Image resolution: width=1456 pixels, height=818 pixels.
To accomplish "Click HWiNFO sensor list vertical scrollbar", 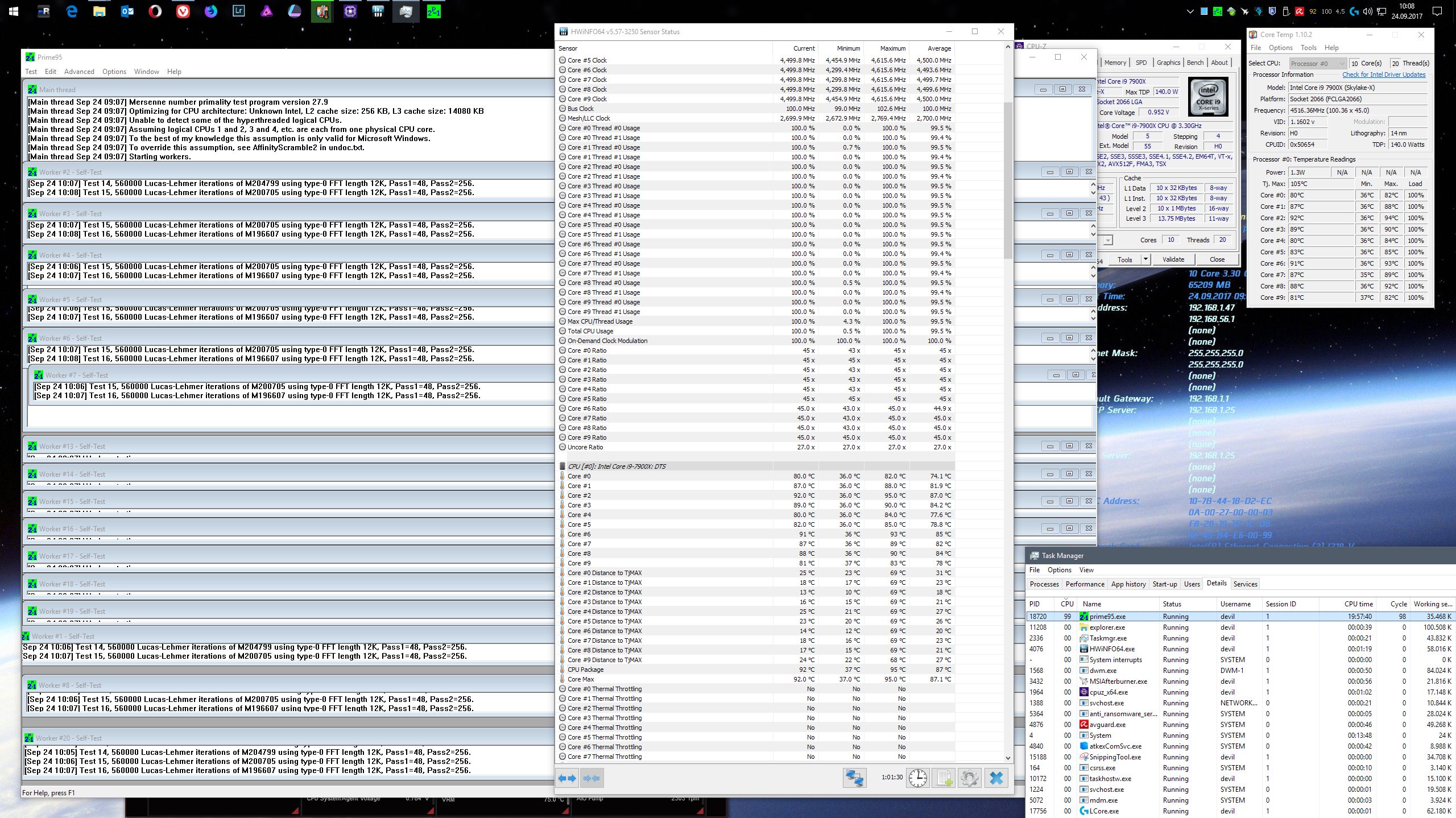I will [x=1008, y=180].
